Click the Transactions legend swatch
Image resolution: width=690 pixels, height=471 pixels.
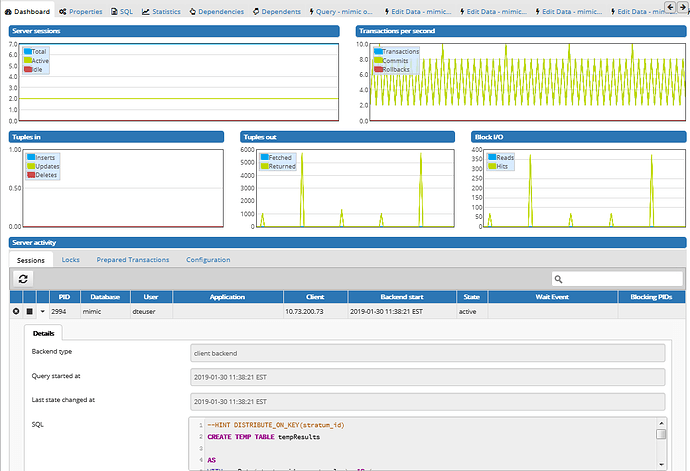tap(378, 51)
